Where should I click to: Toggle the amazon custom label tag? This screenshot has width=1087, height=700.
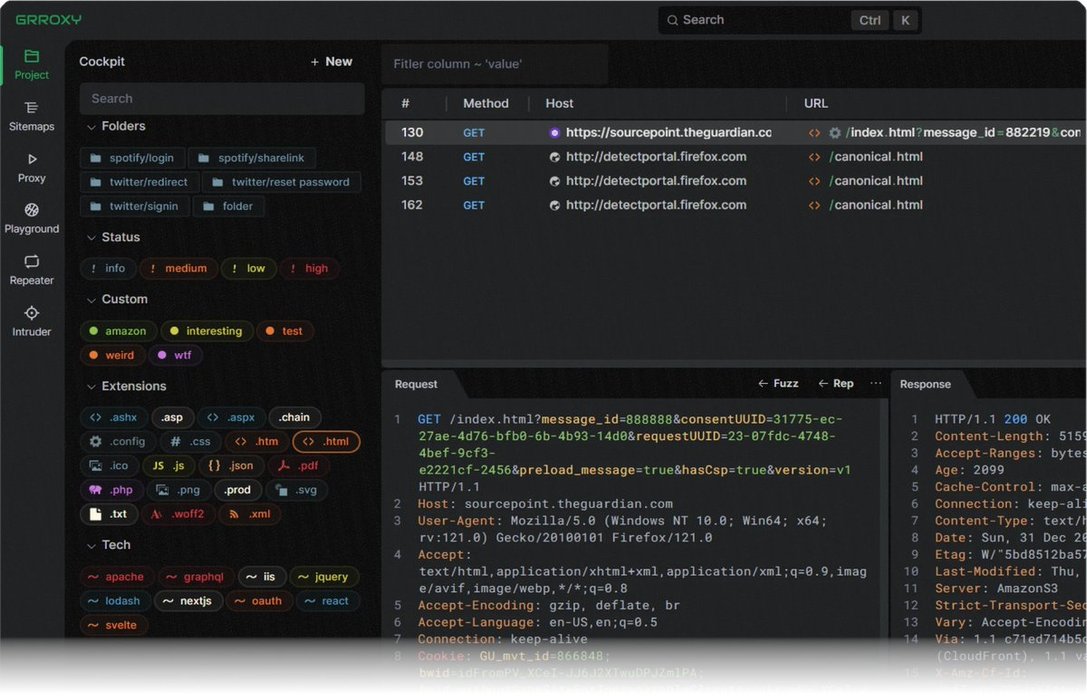(117, 331)
